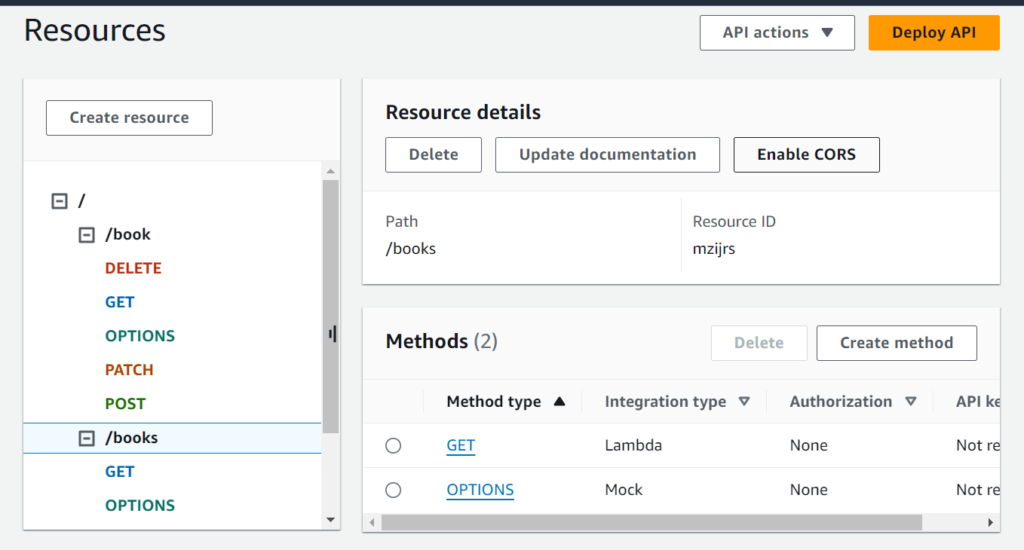
Task: Sort by Authorization column arrow
Action: (x=910, y=402)
